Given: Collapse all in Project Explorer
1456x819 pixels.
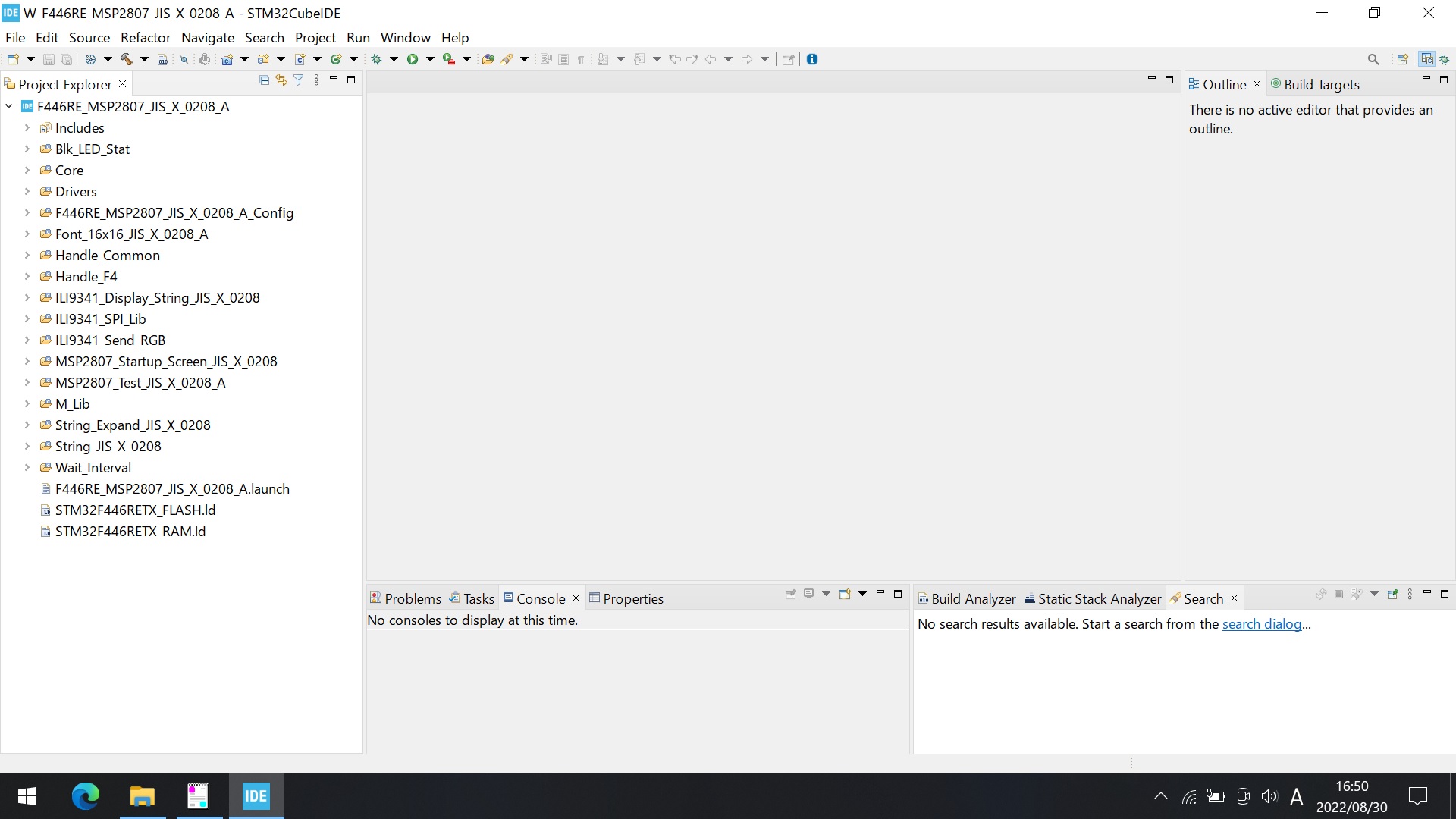Looking at the screenshot, I should tap(264, 80).
